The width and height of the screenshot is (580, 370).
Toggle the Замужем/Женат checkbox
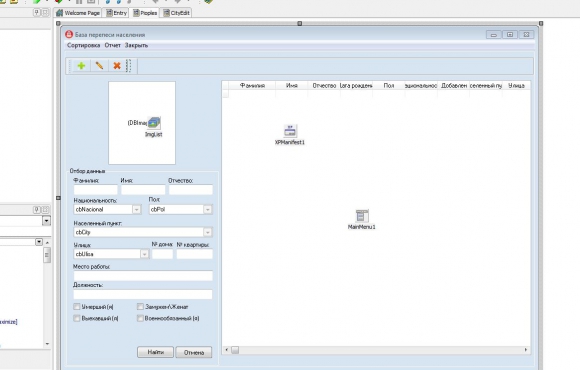(x=140, y=307)
